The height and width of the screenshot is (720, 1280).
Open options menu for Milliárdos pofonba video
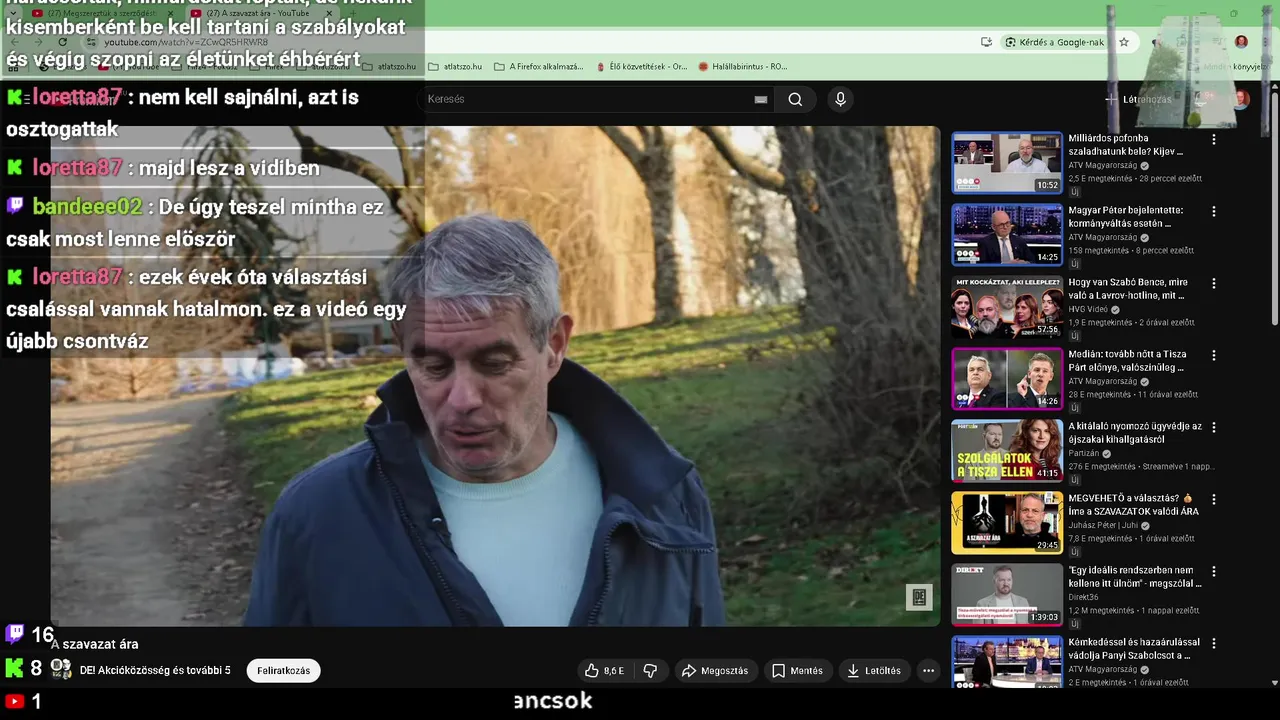(1214, 140)
